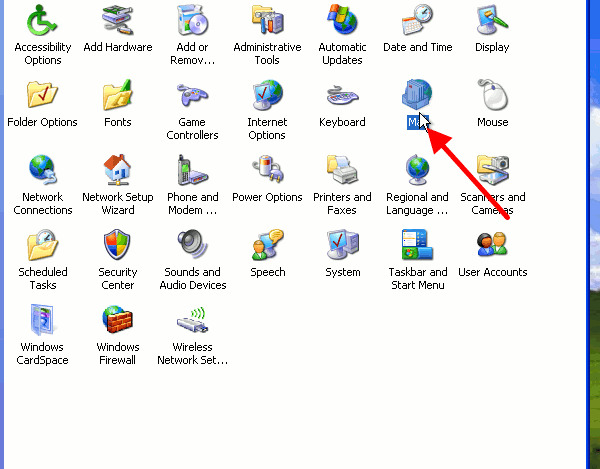Screen dimensions: 600x469
Task: Open the Game Controllers icon
Action: 192,94
